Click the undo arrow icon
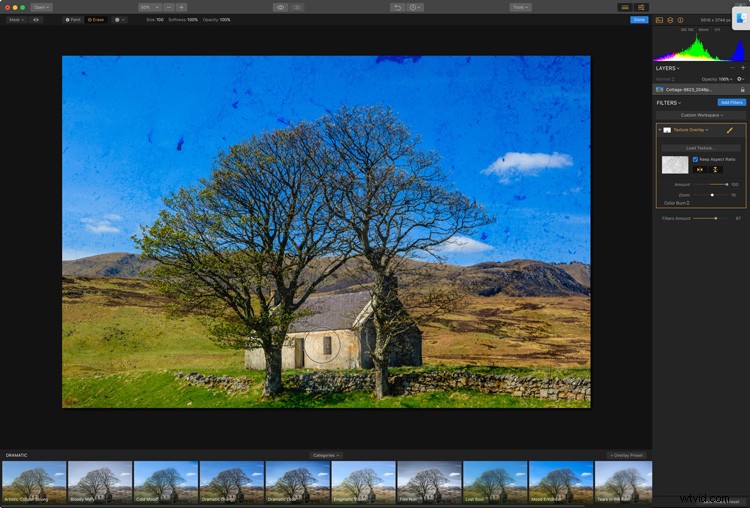750x508 pixels. (x=397, y=7)
